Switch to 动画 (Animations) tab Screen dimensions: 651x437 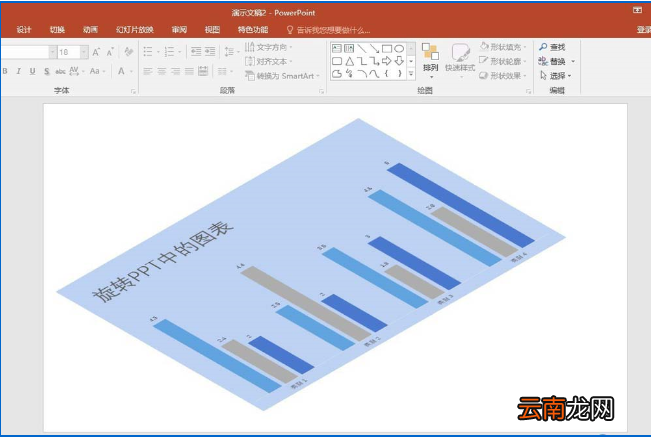90,29
